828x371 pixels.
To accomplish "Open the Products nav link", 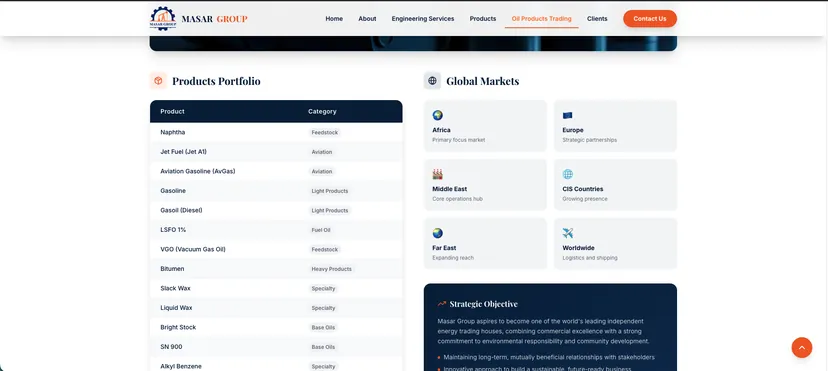I will click(483, 18).
